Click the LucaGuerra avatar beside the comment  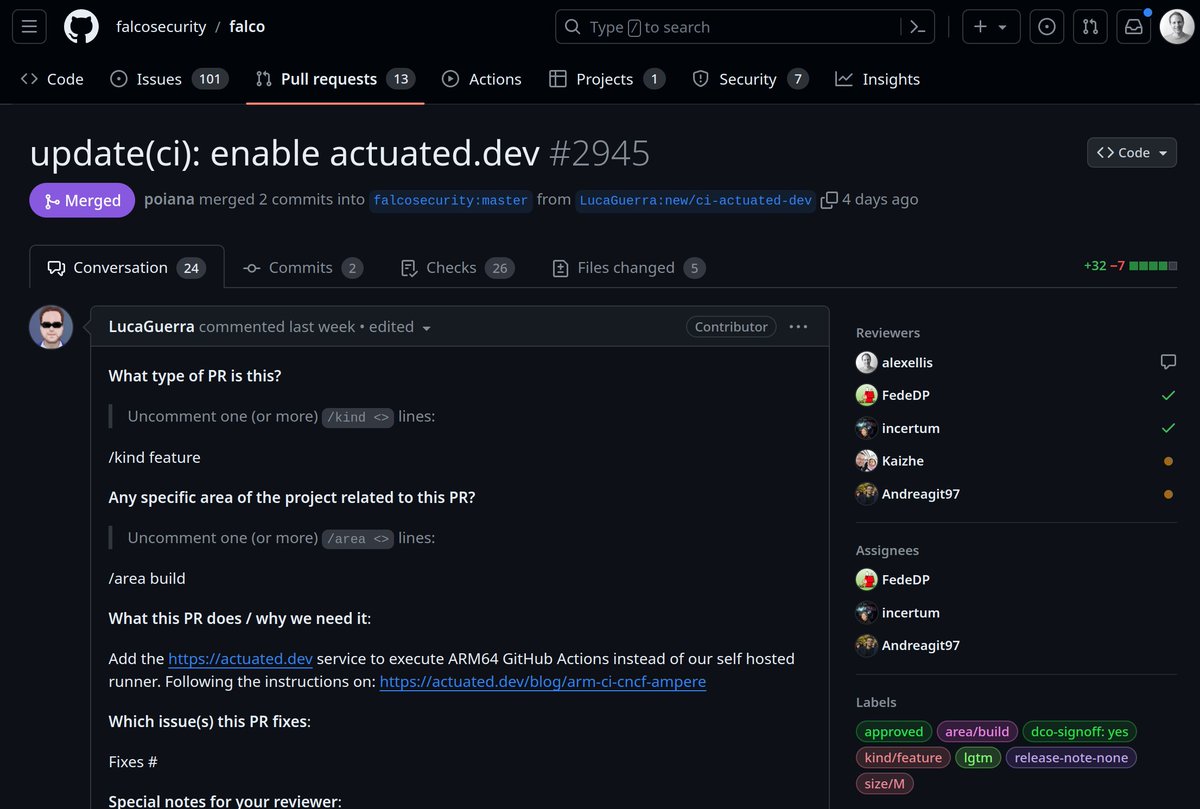[51, 327]
